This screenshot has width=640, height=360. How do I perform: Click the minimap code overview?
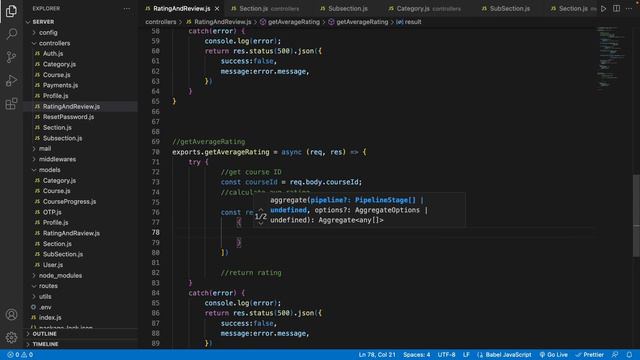pyautogui.click(x=612, y=57)
